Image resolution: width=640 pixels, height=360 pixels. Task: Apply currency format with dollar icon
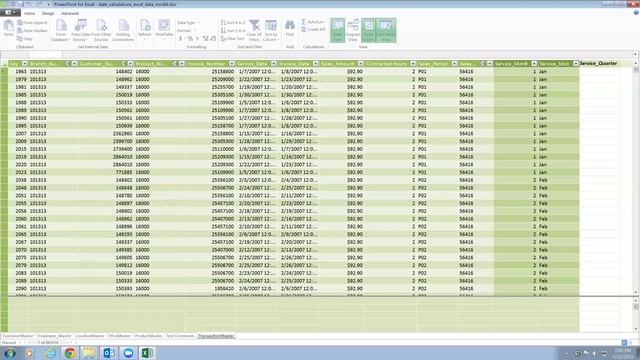(181, 38)
